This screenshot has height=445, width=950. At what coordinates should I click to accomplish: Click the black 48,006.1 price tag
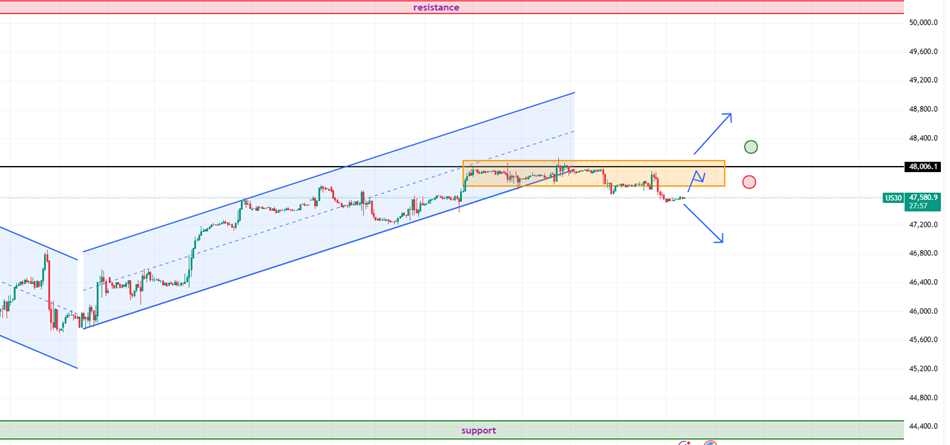point(921,167)
